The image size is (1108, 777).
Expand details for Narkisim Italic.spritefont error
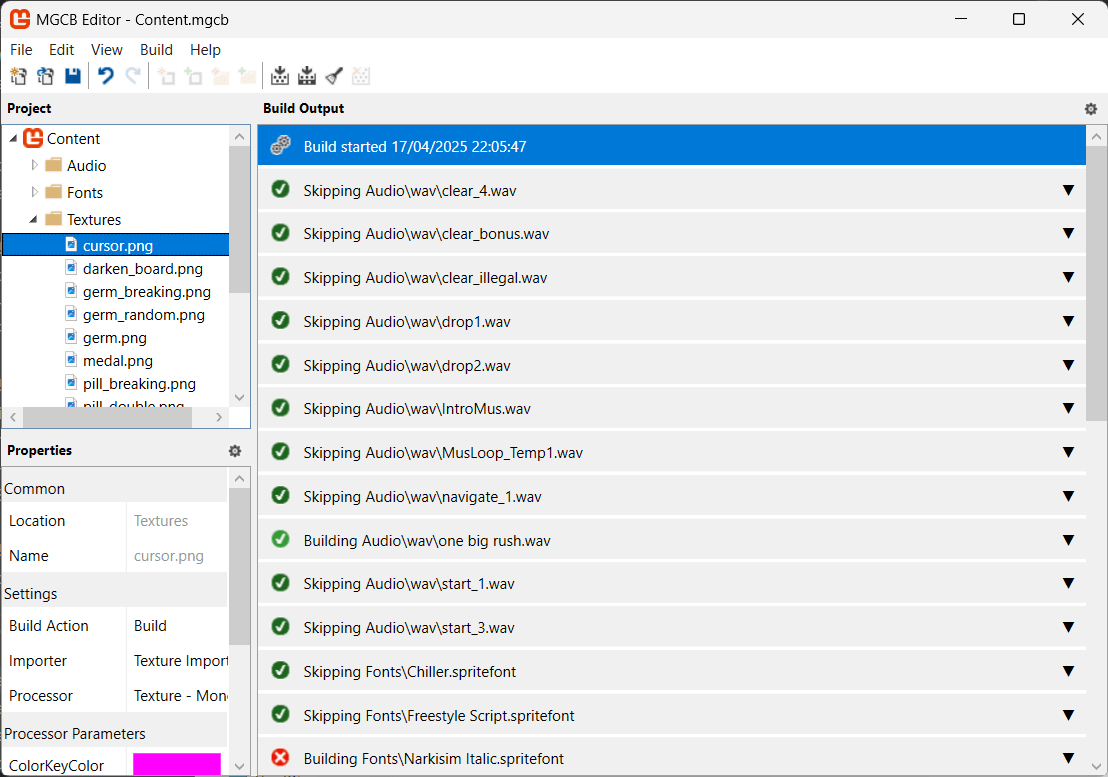(1068, 758)
